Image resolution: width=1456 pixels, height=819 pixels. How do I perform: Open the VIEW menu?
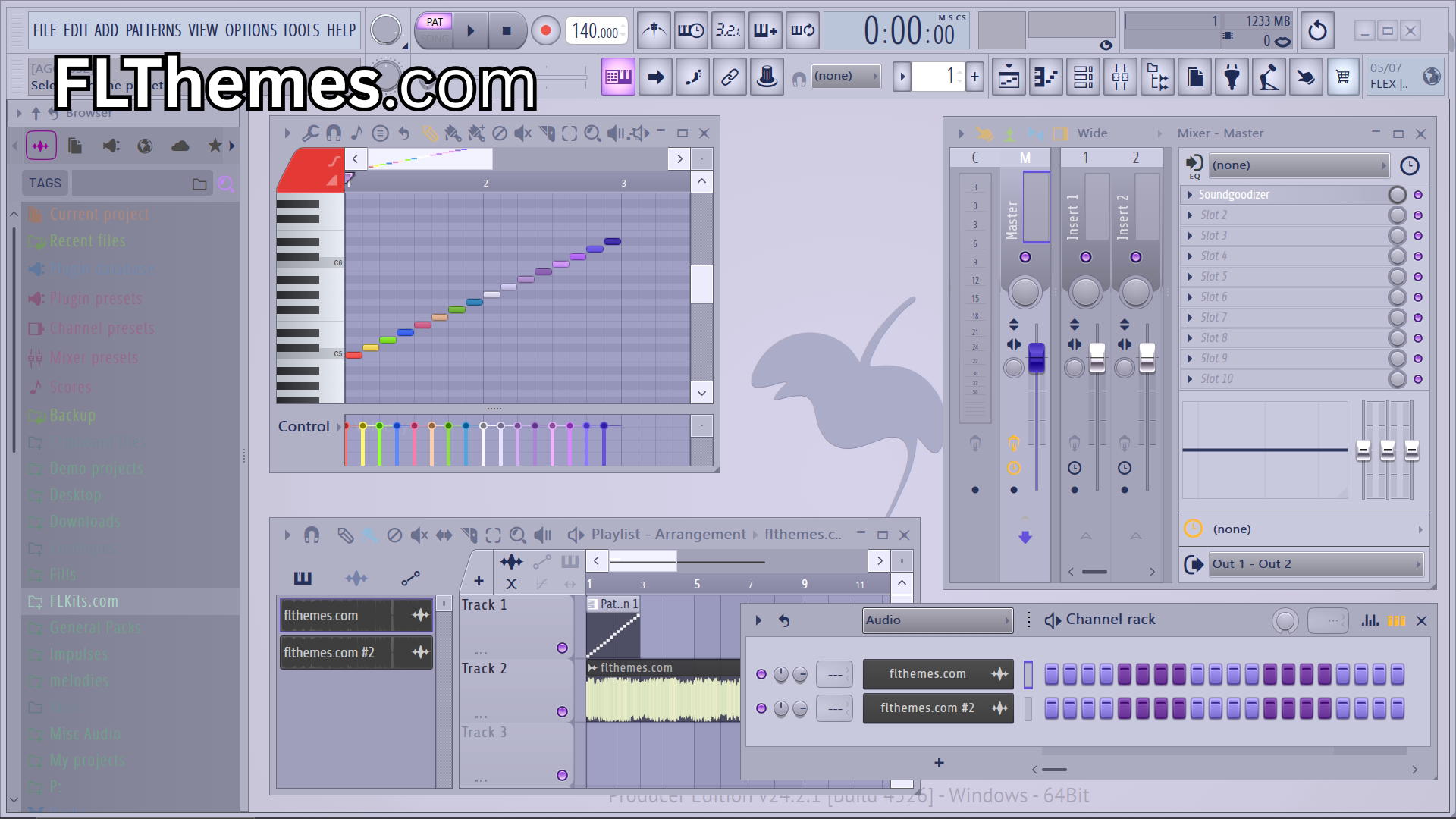(x=202, y=30)
